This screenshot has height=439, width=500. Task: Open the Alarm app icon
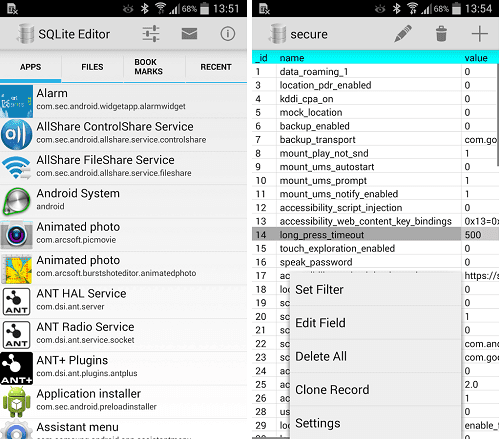[17, 101]
